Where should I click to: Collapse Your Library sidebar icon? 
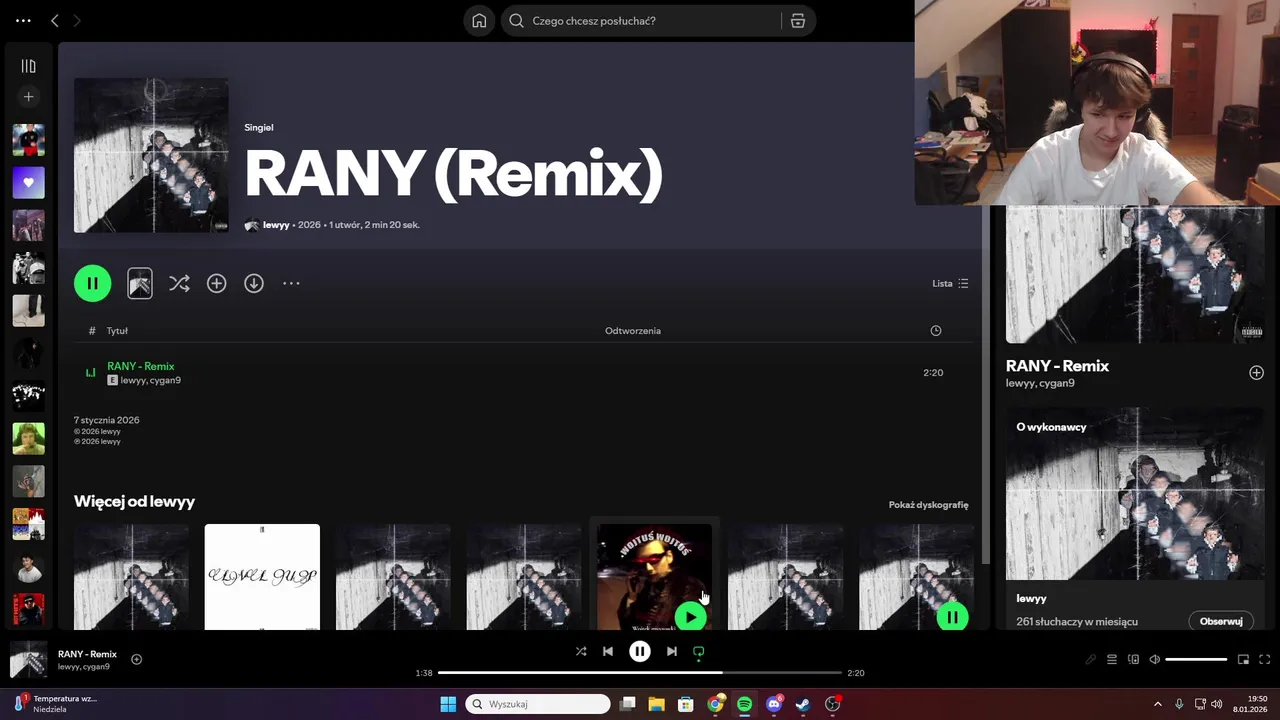click(28, 66)
